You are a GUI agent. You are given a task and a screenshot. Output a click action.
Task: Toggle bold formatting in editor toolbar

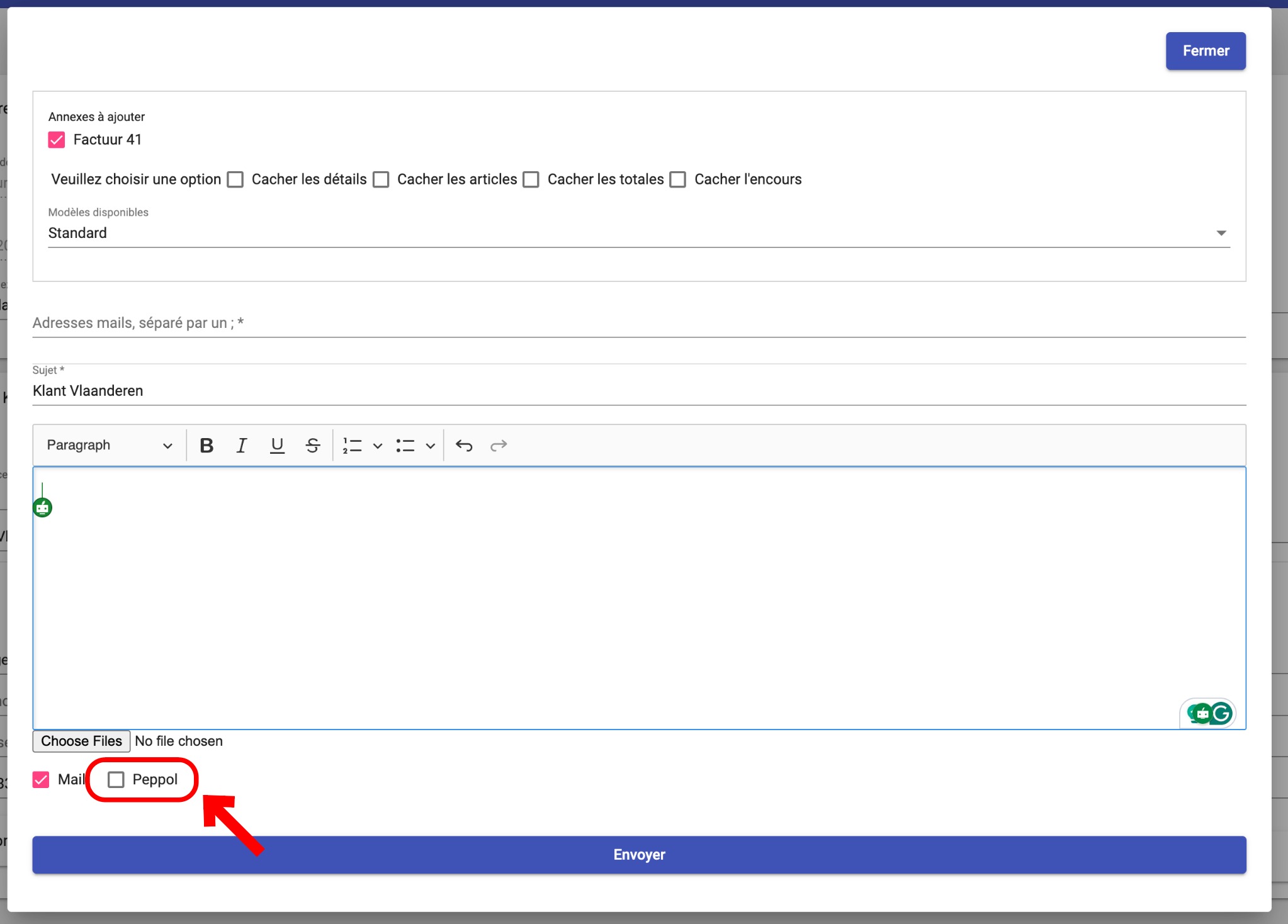[206, 446]
